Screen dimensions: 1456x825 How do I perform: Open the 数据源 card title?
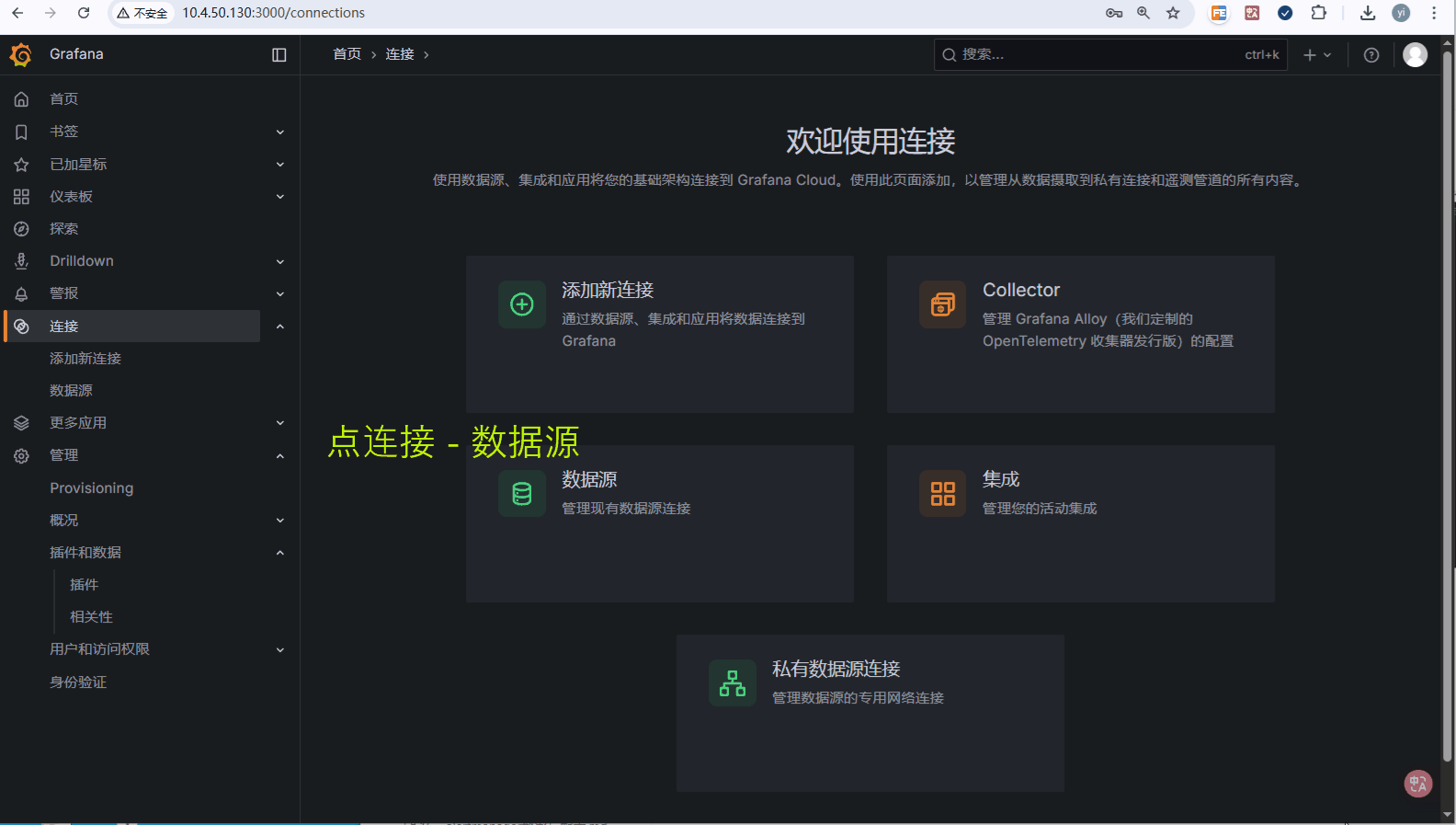pyautogui.click(x=589, y=479)
